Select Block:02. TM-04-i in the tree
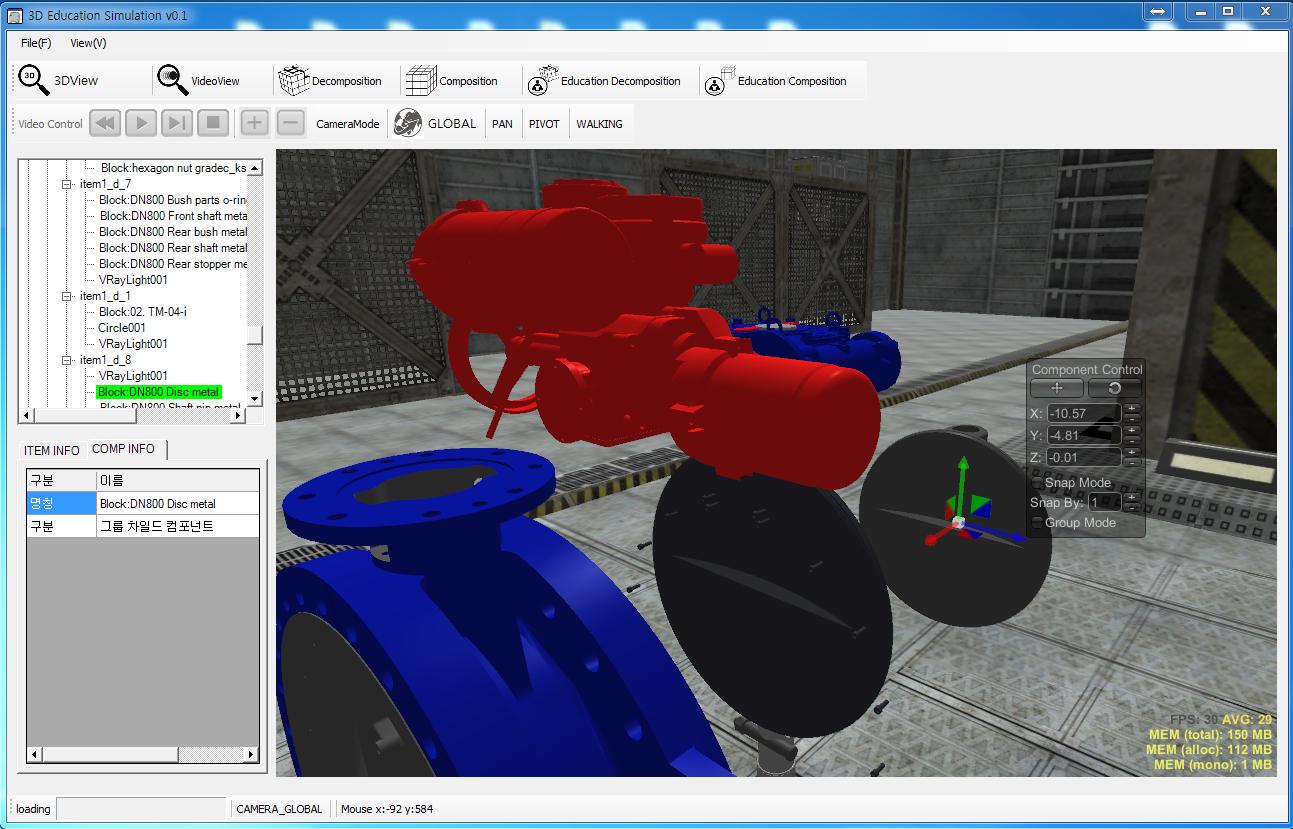 (x=143, y=312)
